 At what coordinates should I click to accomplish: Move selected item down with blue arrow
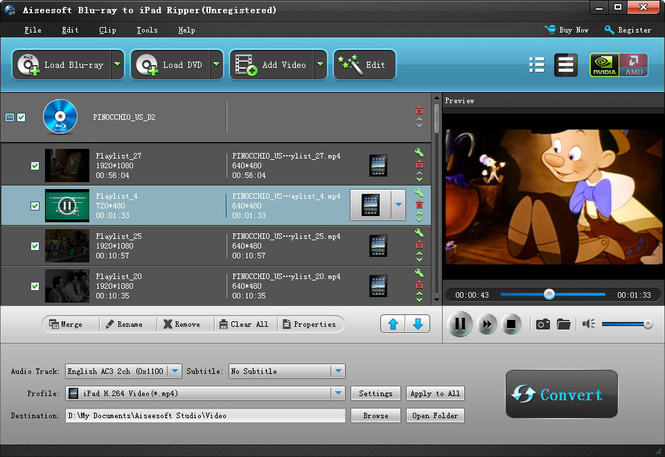click(418, 324)
